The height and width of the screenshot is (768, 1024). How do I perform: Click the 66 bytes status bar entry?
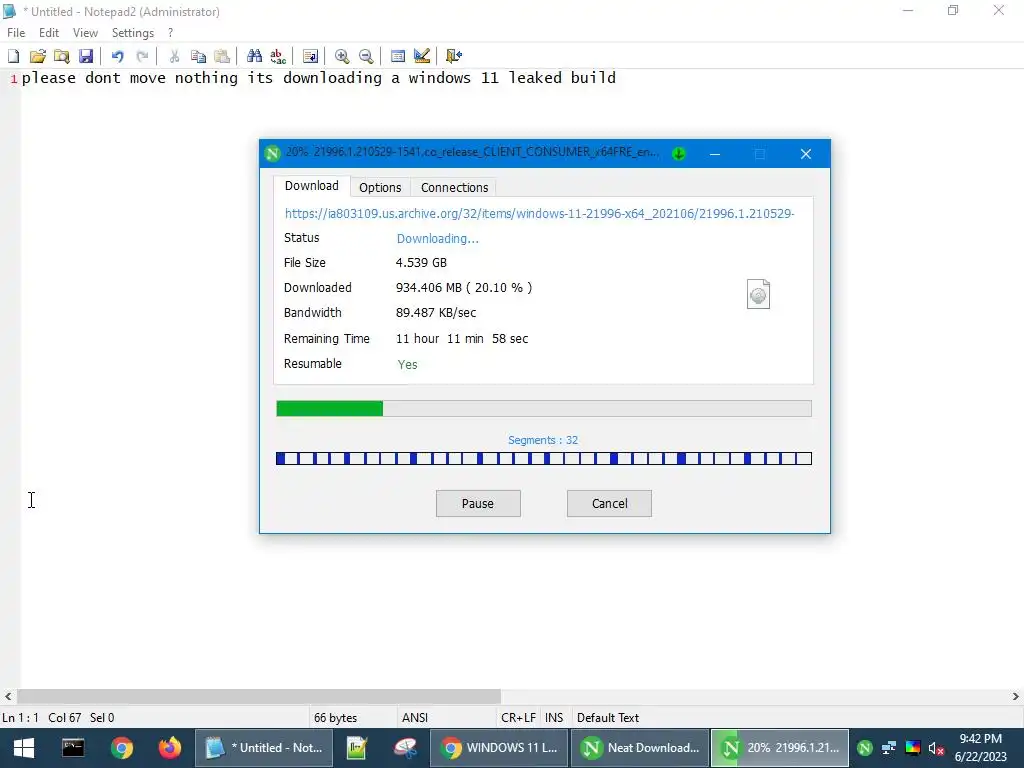click(x=335, y=718)
